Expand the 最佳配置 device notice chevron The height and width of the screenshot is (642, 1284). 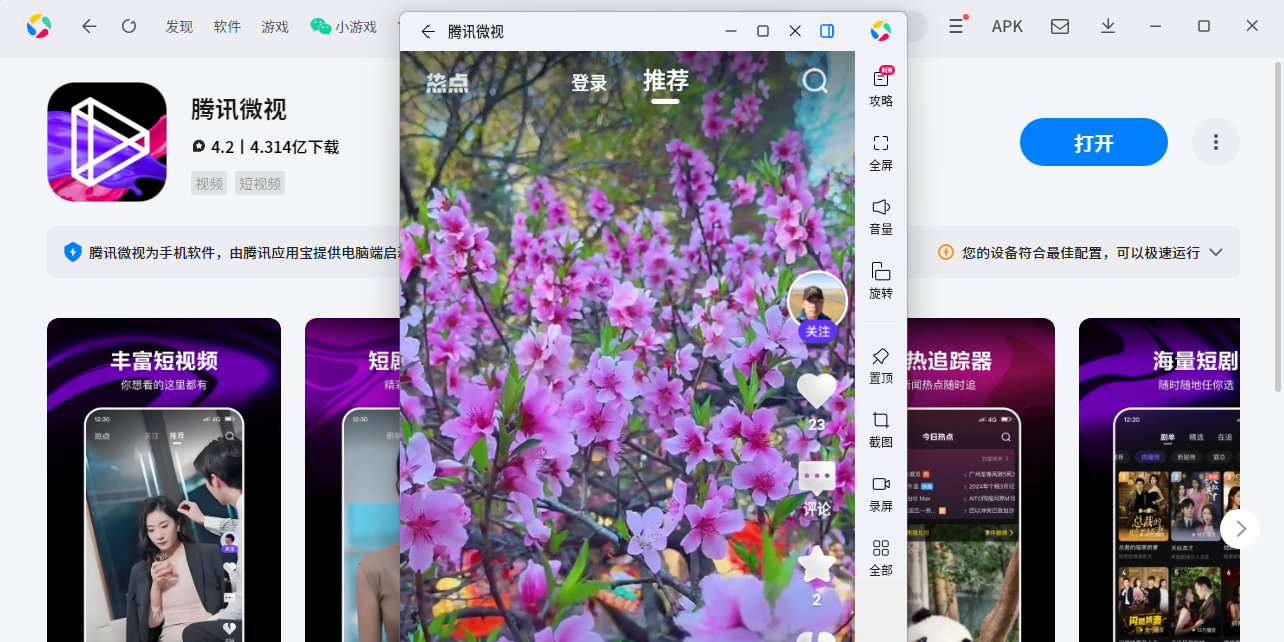point(1216,252)
